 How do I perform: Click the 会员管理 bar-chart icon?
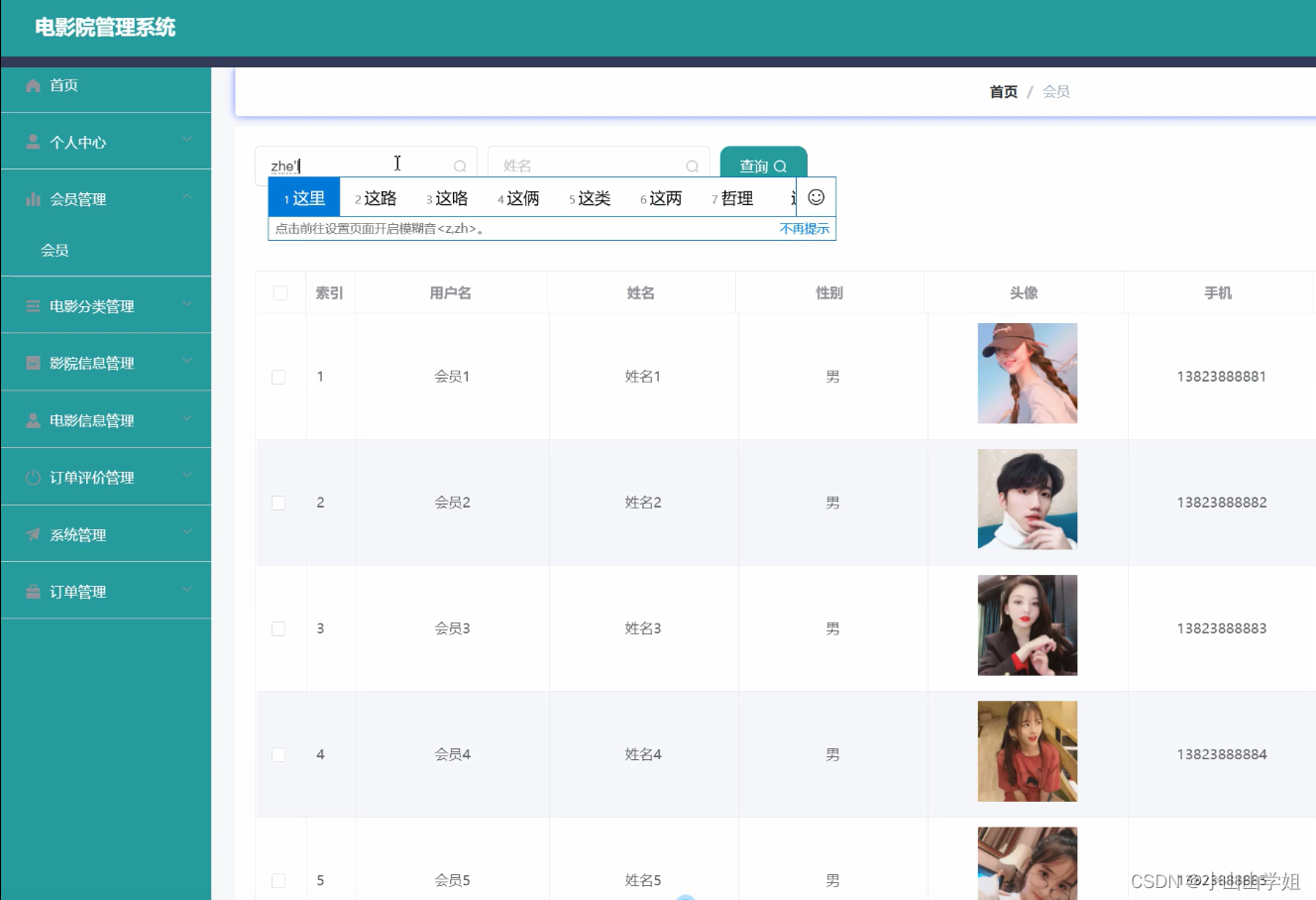[33, 198]
